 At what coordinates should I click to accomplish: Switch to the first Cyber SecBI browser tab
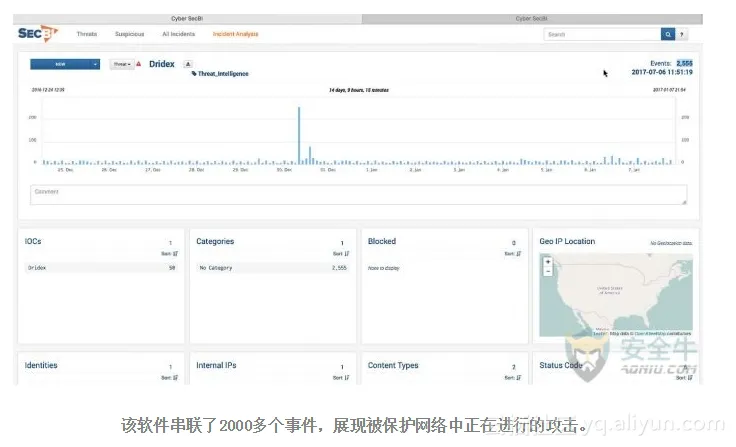tap(187, 19)
